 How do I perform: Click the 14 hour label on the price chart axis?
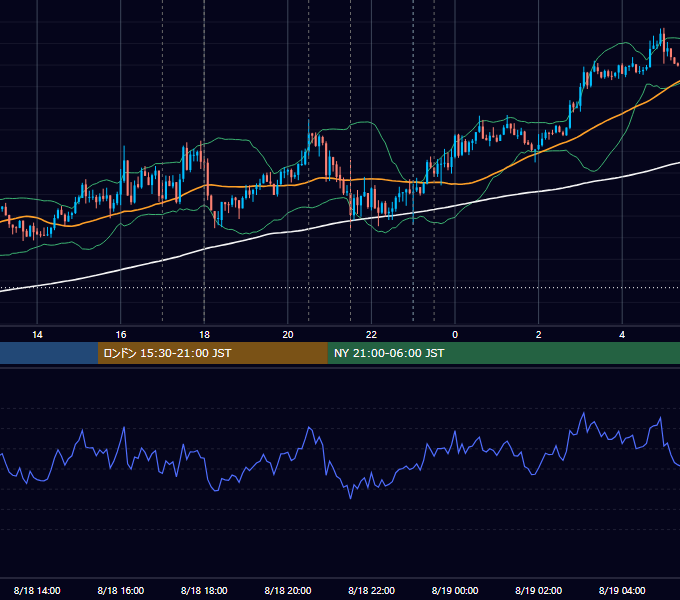coord(37,335)
